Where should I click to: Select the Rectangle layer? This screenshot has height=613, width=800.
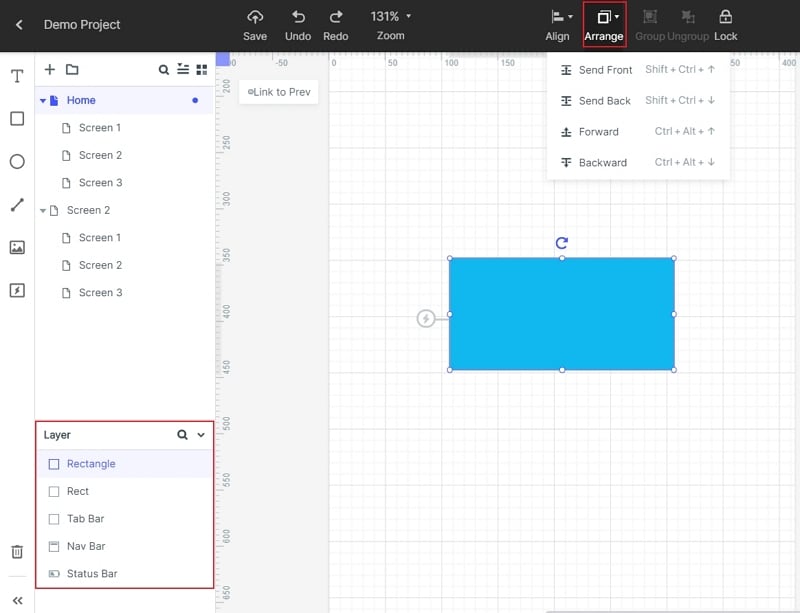click(x=124, y=463)
